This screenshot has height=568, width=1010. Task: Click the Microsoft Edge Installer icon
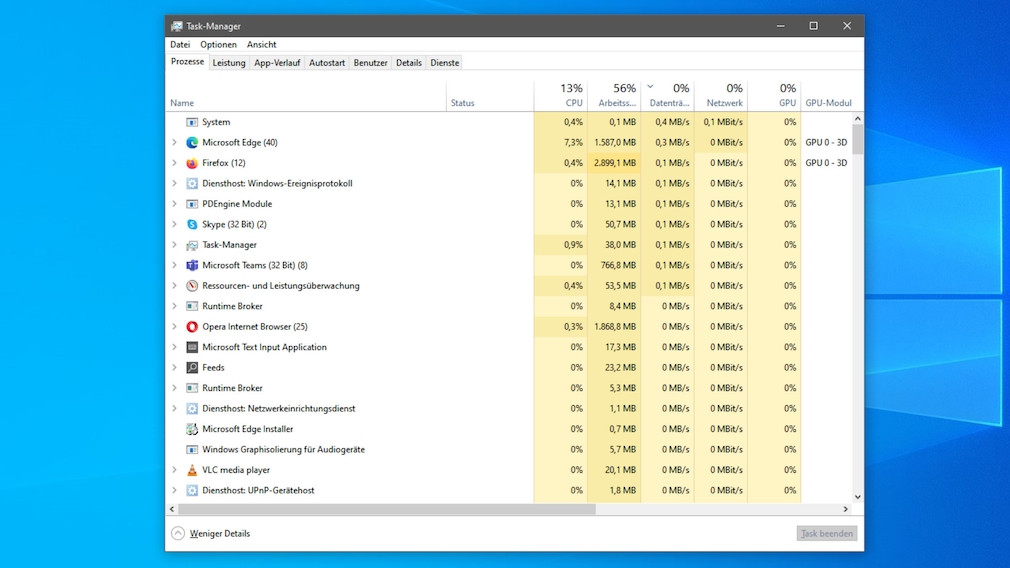point(192,429)
